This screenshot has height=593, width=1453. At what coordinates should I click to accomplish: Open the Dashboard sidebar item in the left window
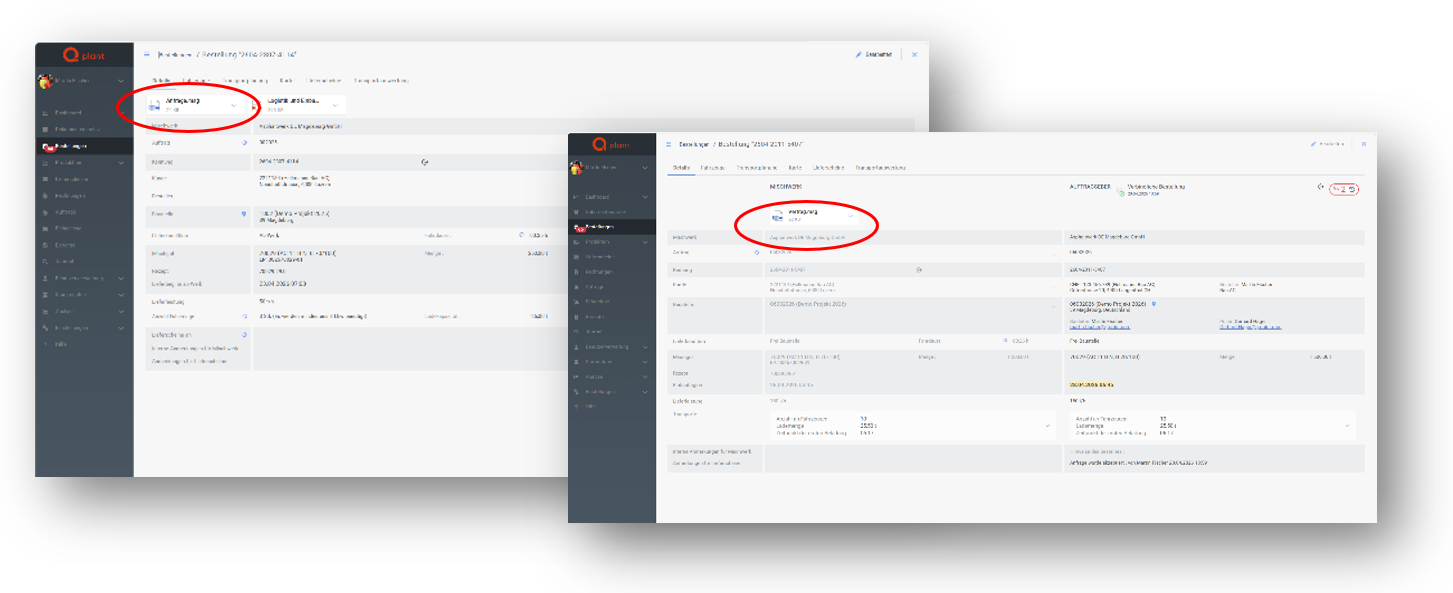pyautogui.click(x=68, y=113)
